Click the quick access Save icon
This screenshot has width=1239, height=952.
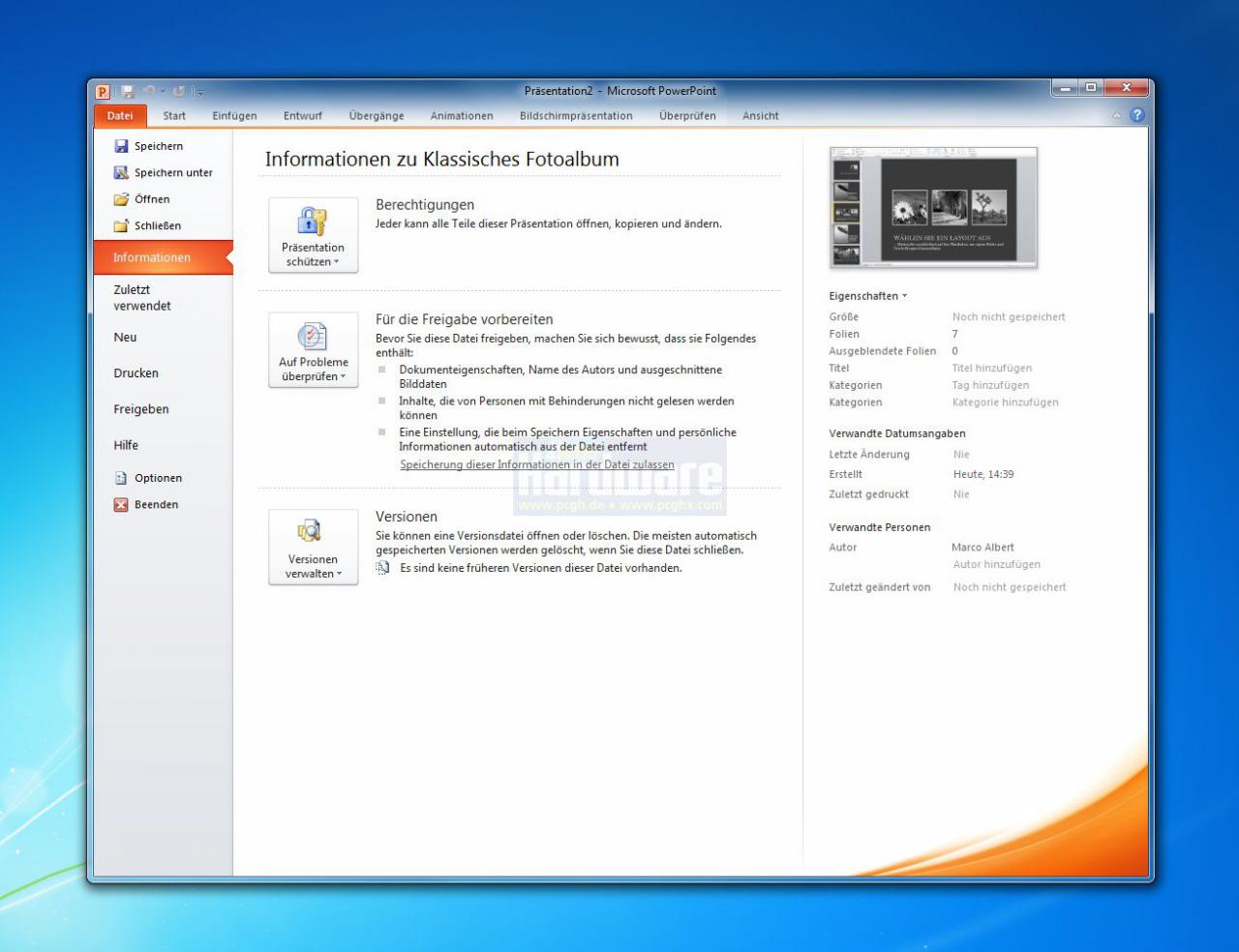click(128, 91)
